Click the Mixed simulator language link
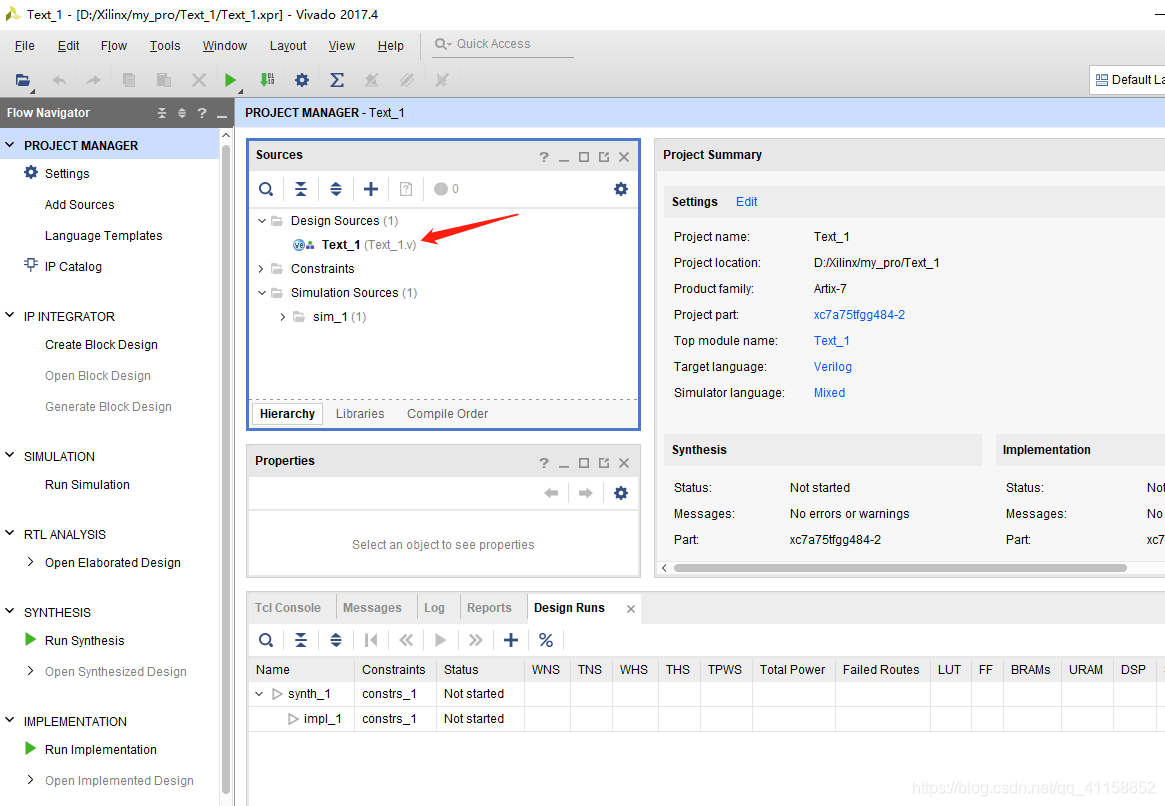The width and height of the screenshot is (1165, 806). click(x=829, y=392)
